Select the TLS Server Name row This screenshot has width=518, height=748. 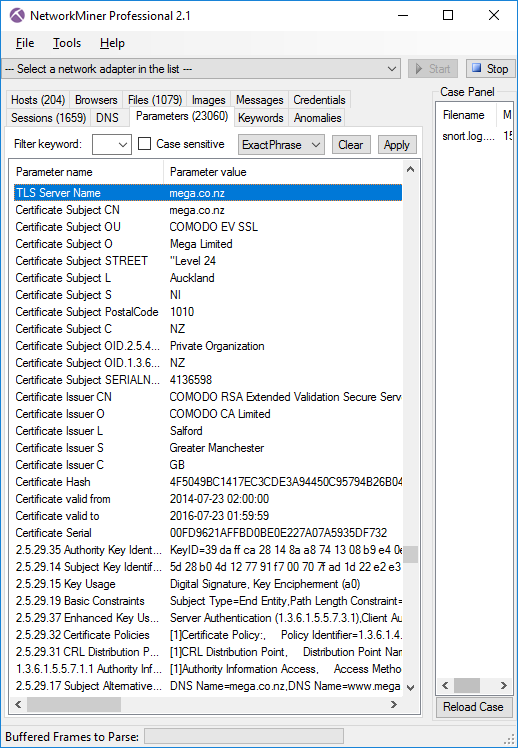(208, 193)
